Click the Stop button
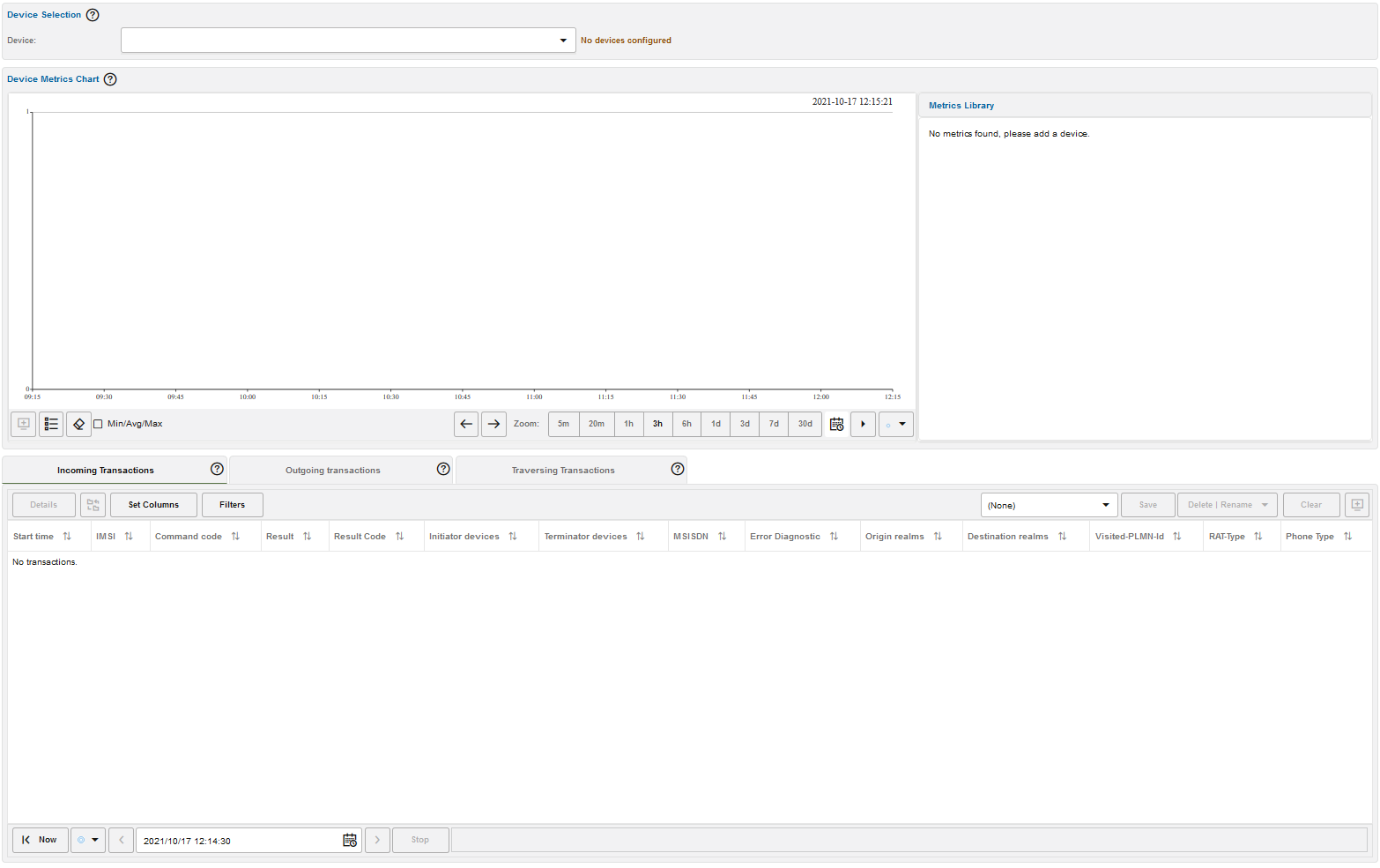Image resolution: width=1380 pixels, height=868 pixels. pos(420,840)
